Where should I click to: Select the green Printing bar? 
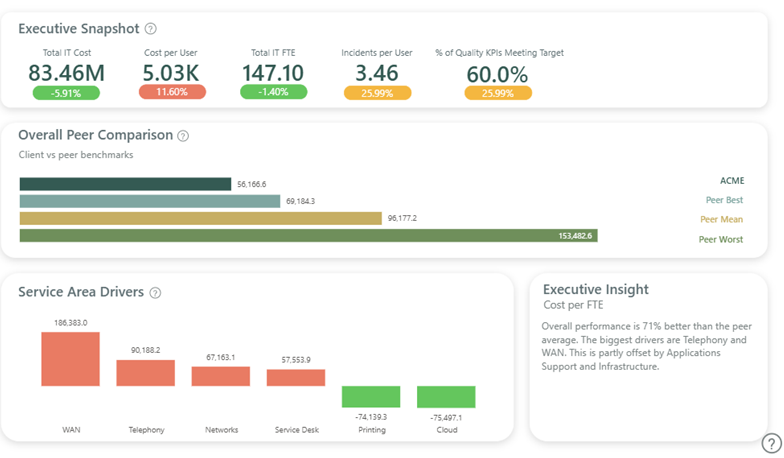point(371,396)
